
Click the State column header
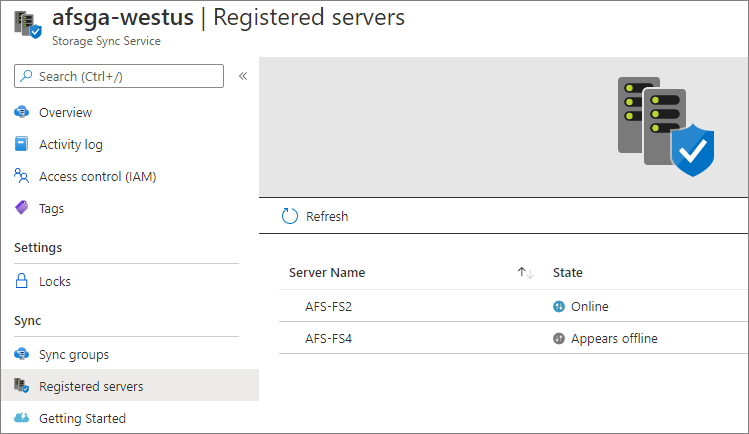[567, 272]
